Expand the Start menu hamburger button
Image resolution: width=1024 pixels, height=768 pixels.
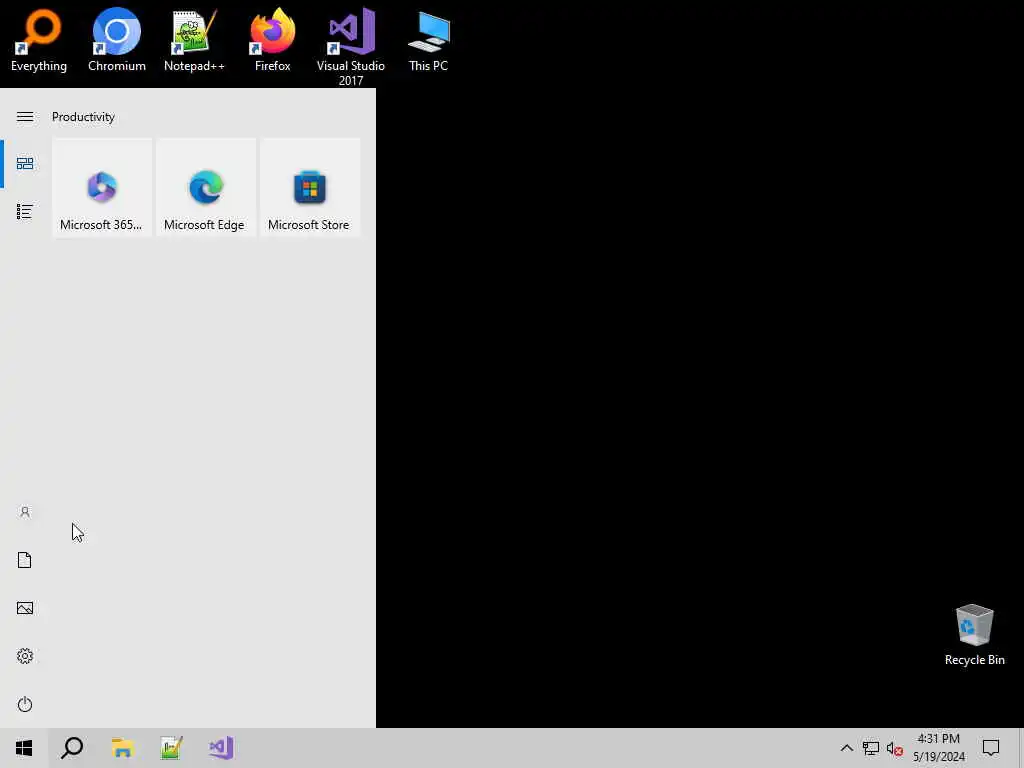coord(25,117)
